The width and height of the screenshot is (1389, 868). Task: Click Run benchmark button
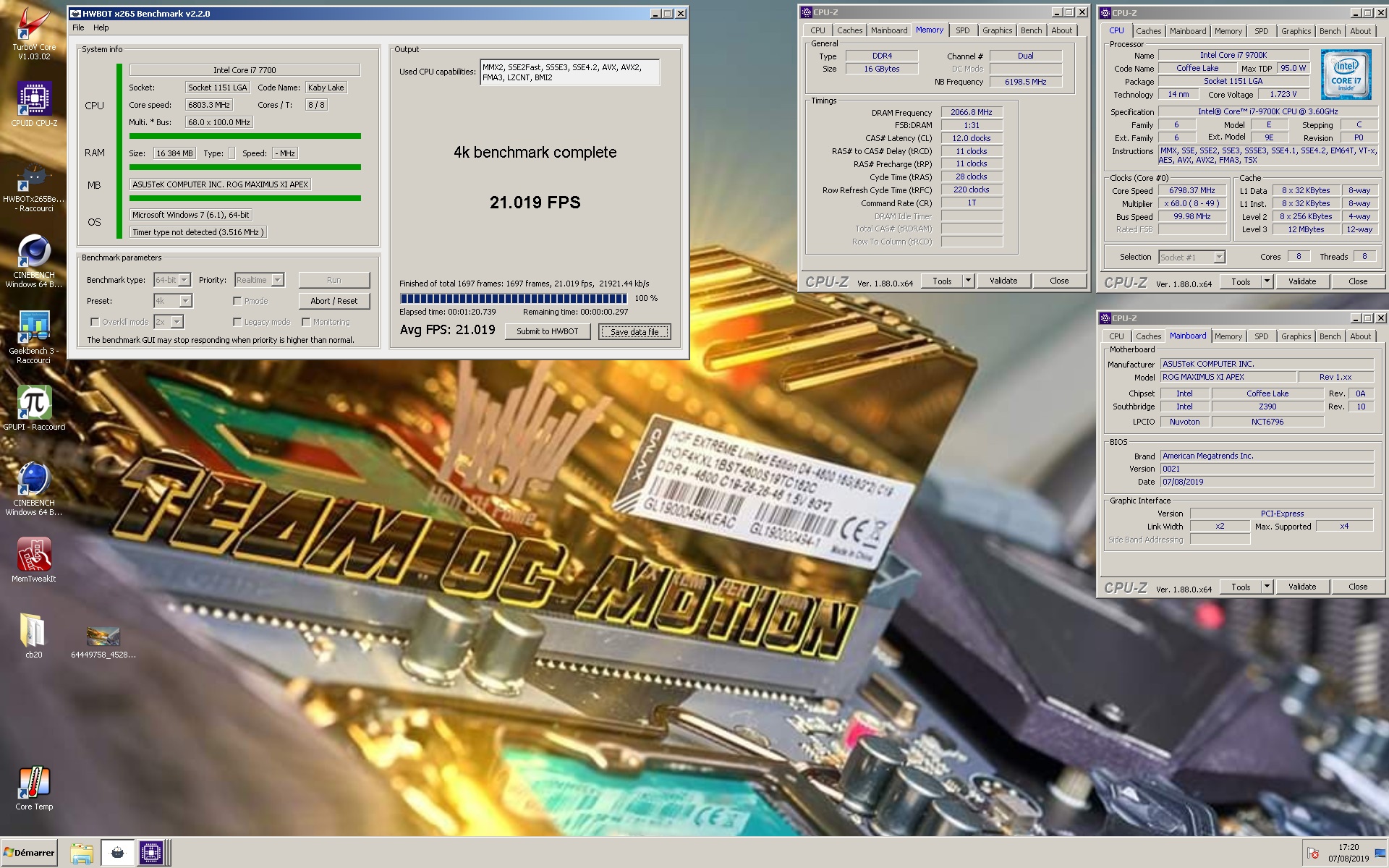(334, 280)
